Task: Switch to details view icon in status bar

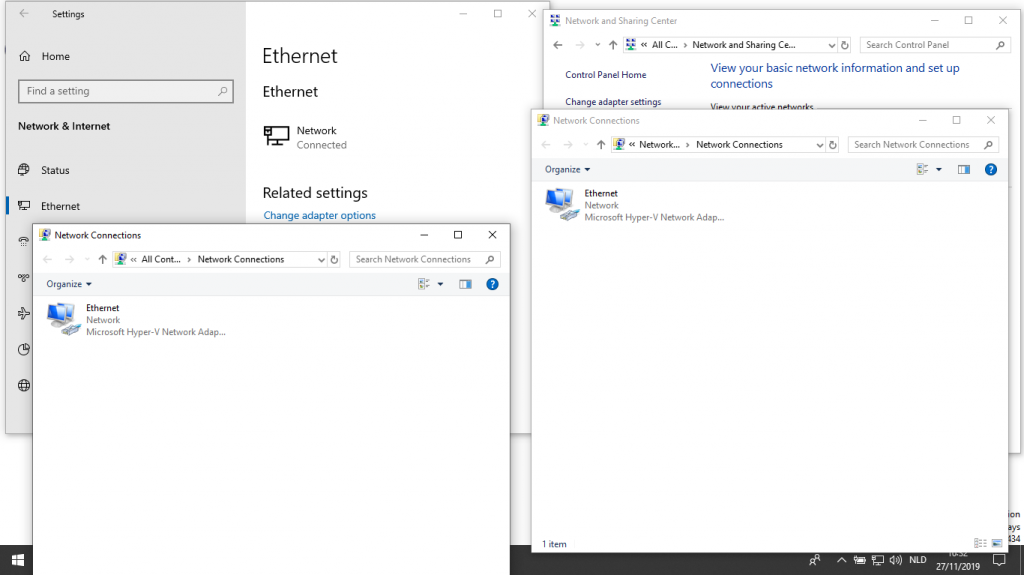Action: pos(980,543)
